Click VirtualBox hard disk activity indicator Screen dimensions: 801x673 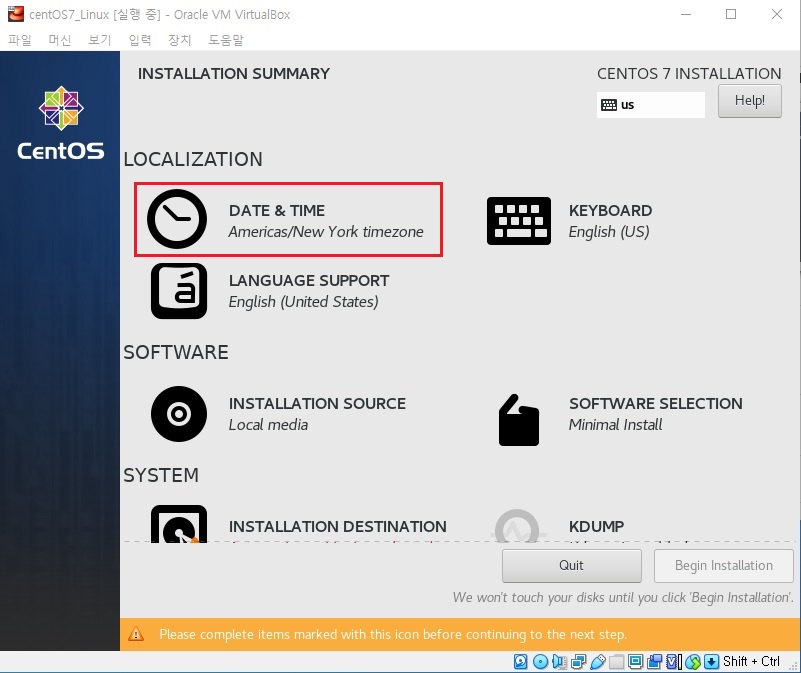pyautogui.click(x=521, y=661)
